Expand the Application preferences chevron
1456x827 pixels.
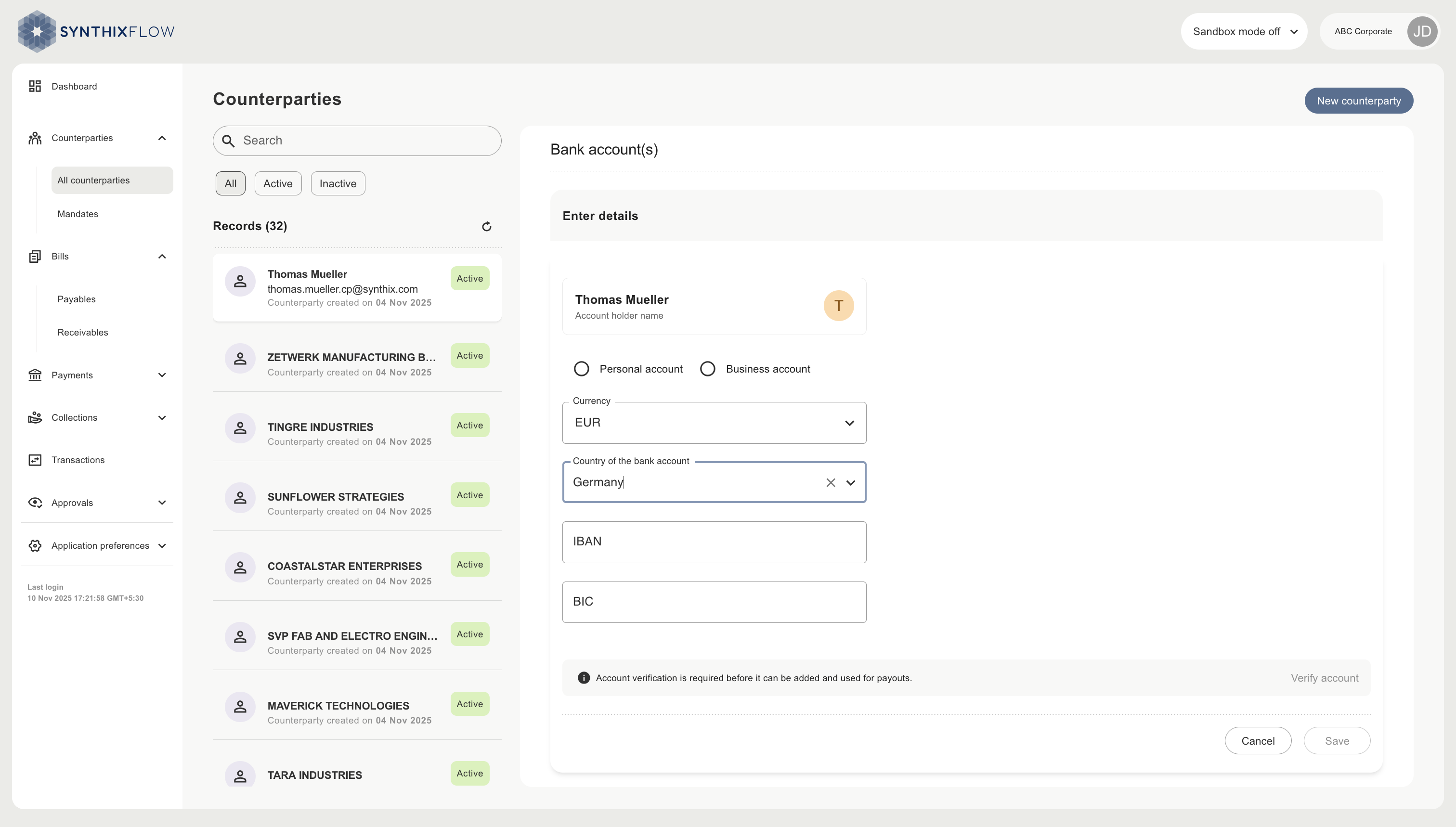click(162, 546)
